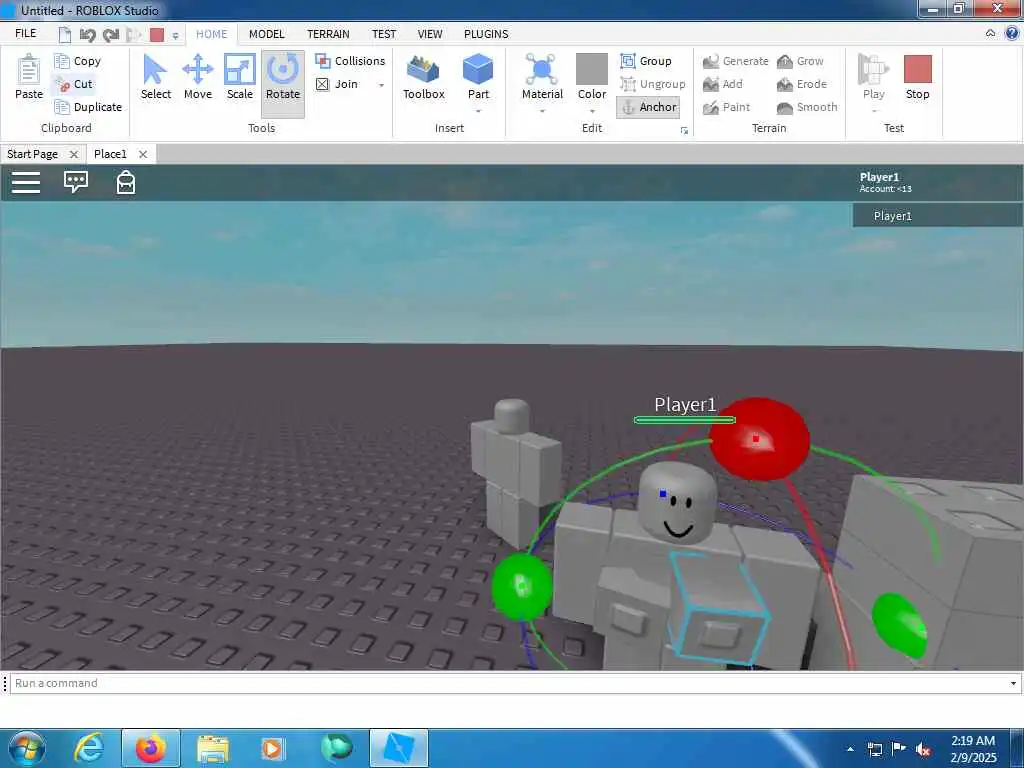
Task: Switch to the MODEL ribbon tab
Action: 266,34
